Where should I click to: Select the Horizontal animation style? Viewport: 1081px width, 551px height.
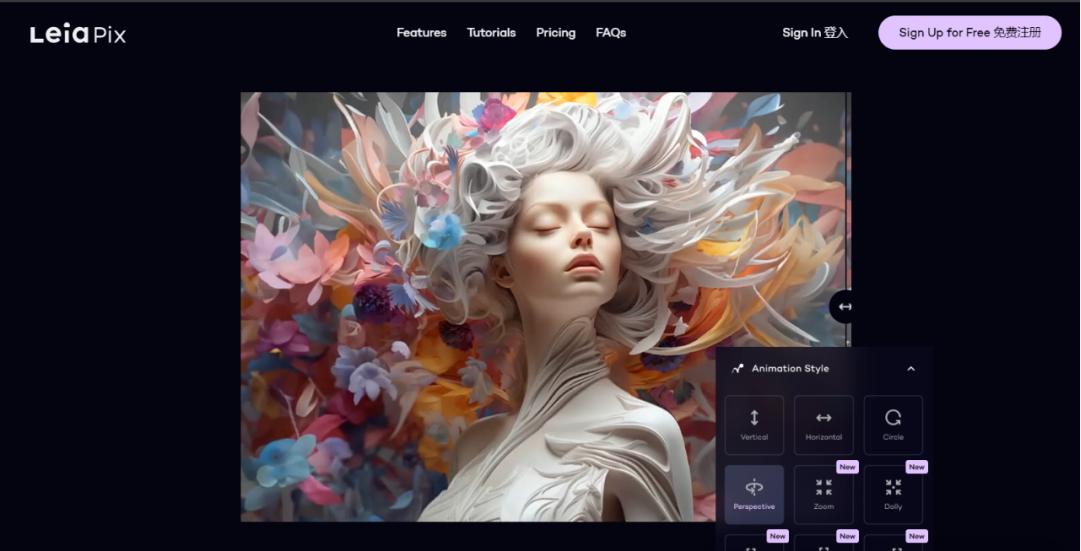click(823, 425)
